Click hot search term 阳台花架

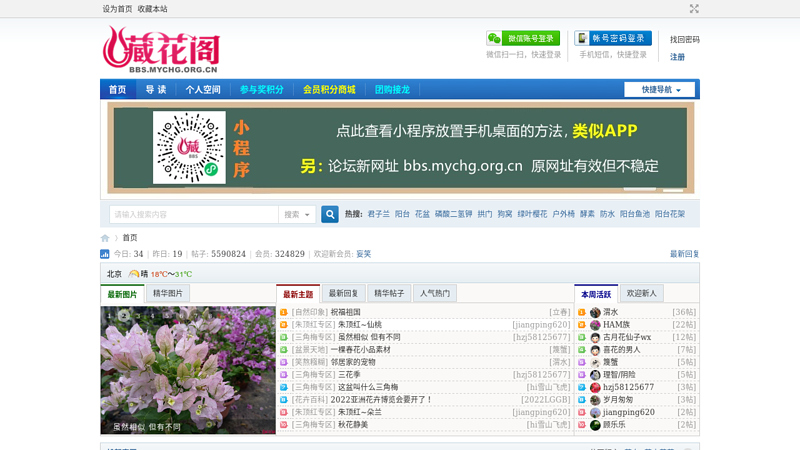click(x=670, y=214)
